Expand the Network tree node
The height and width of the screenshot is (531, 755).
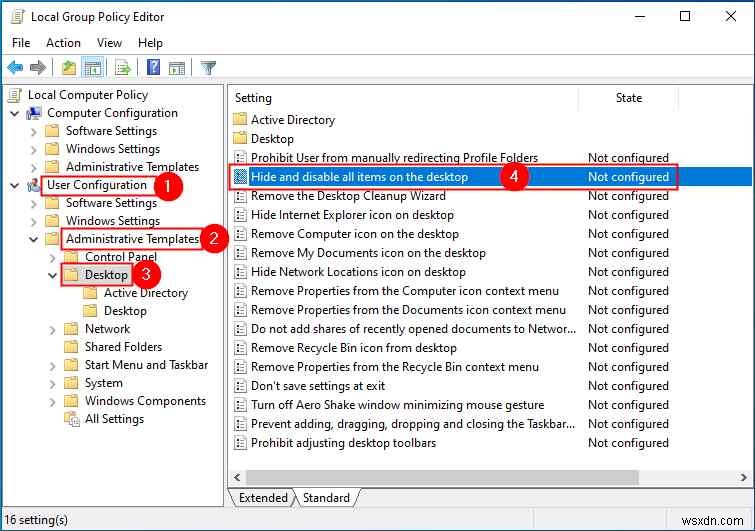pos(52,330)
